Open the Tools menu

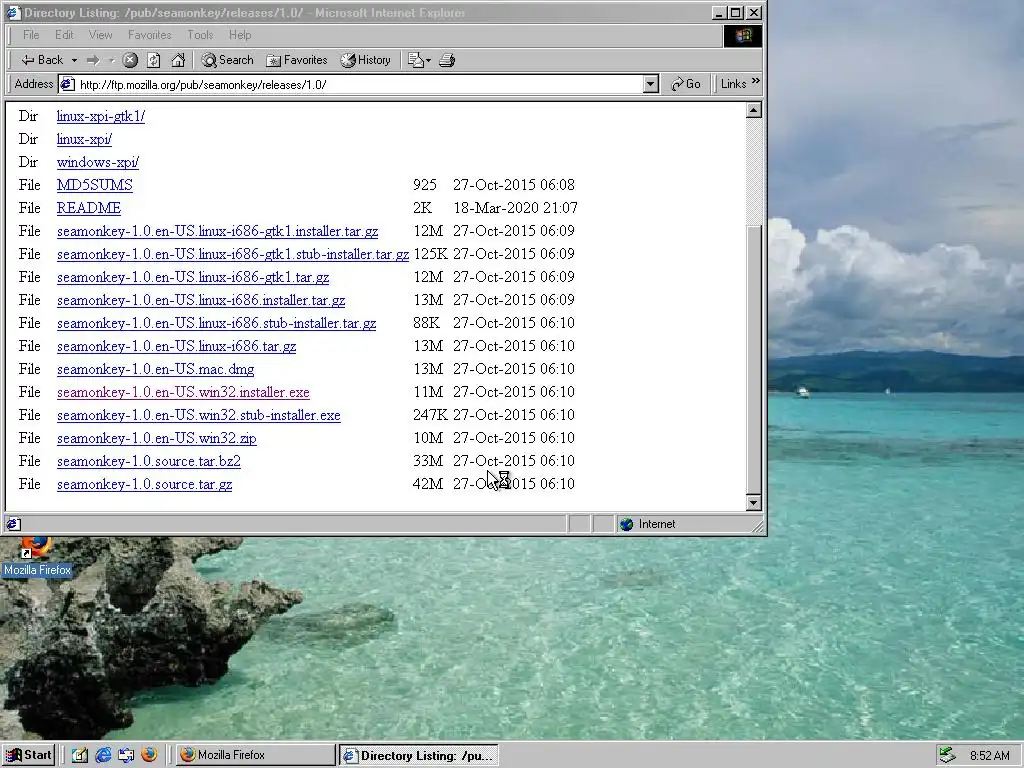(200, 35)
